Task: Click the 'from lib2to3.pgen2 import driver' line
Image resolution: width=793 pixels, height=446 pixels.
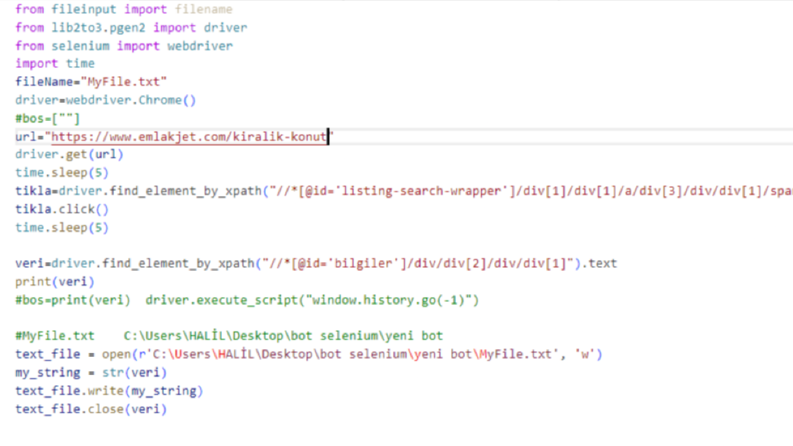Action: pyautogui.click(x=131, y=27)
